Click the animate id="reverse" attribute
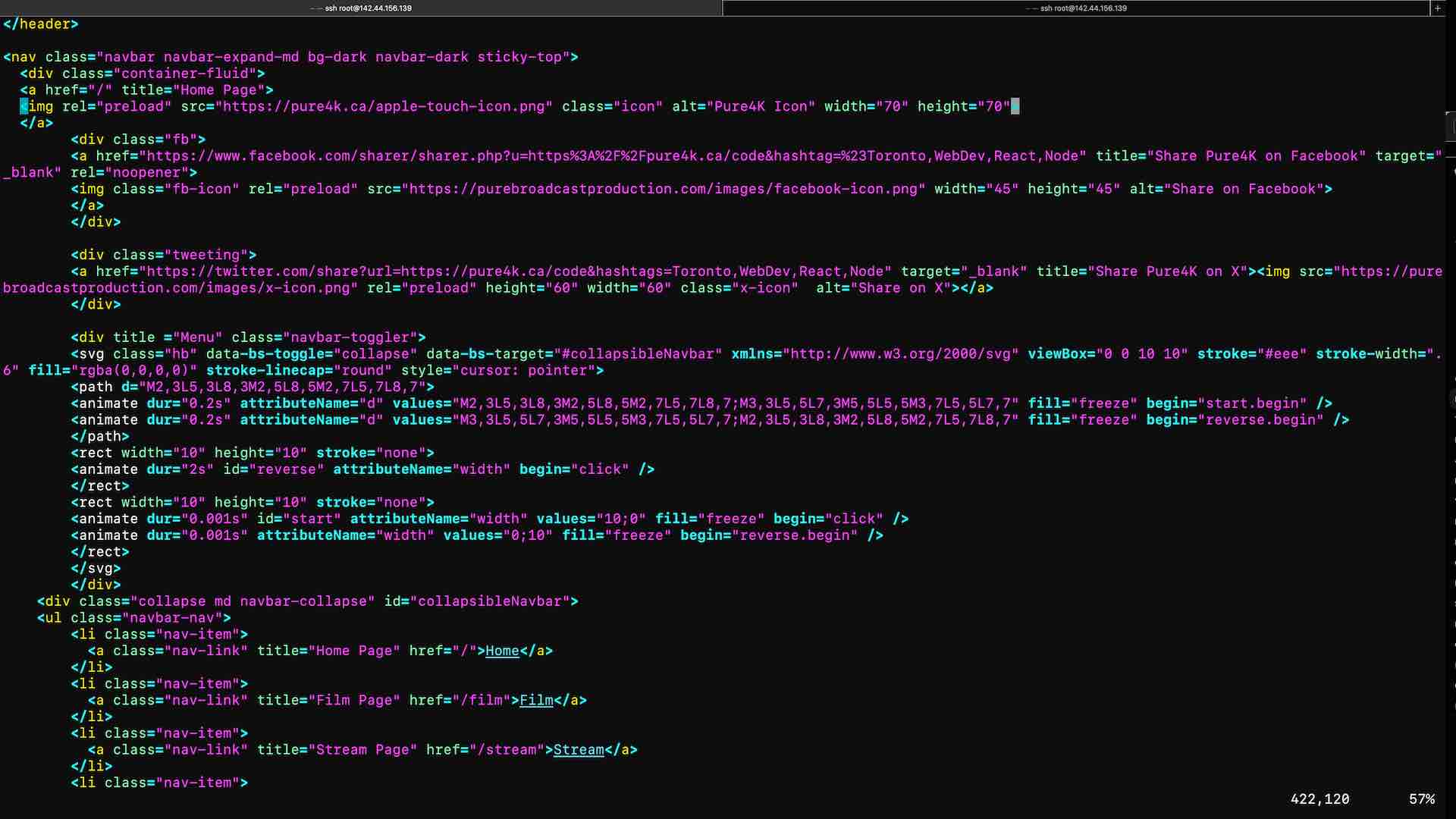The image size is (1456, 819). pos(273,469)
